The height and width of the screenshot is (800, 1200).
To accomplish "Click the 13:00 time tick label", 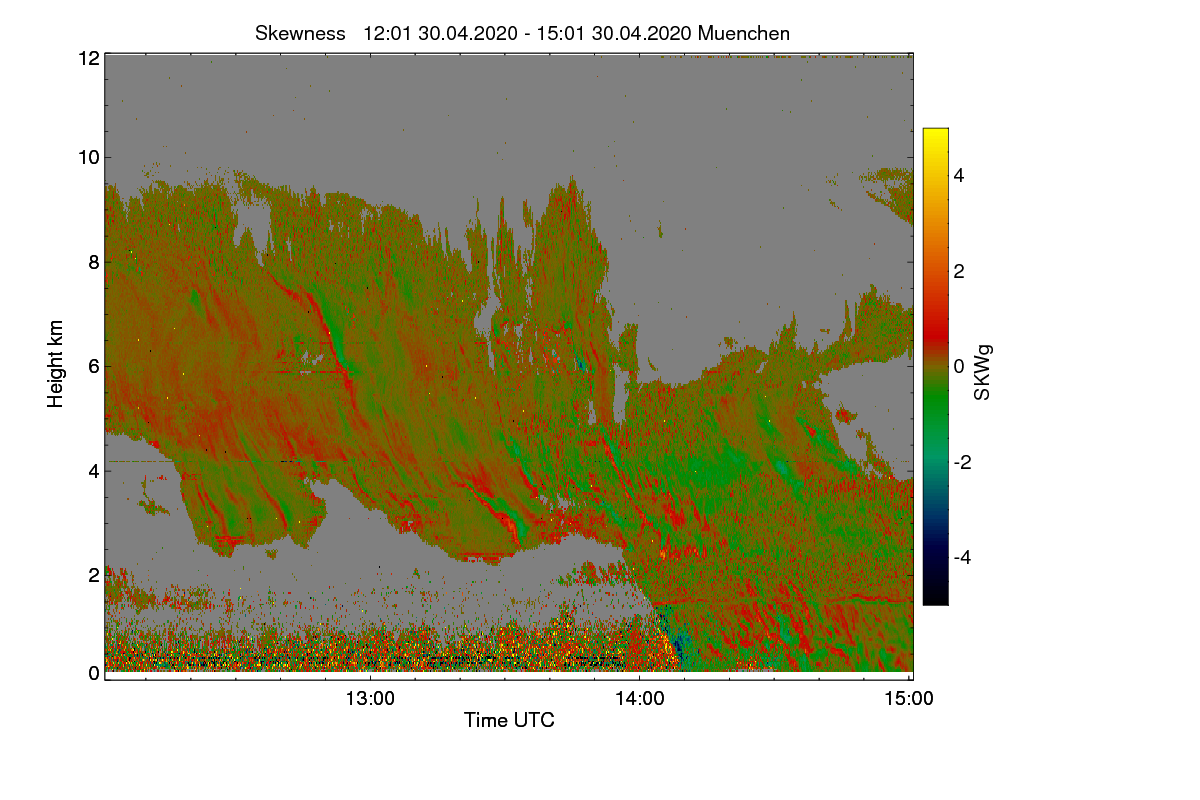I will 370,700.
